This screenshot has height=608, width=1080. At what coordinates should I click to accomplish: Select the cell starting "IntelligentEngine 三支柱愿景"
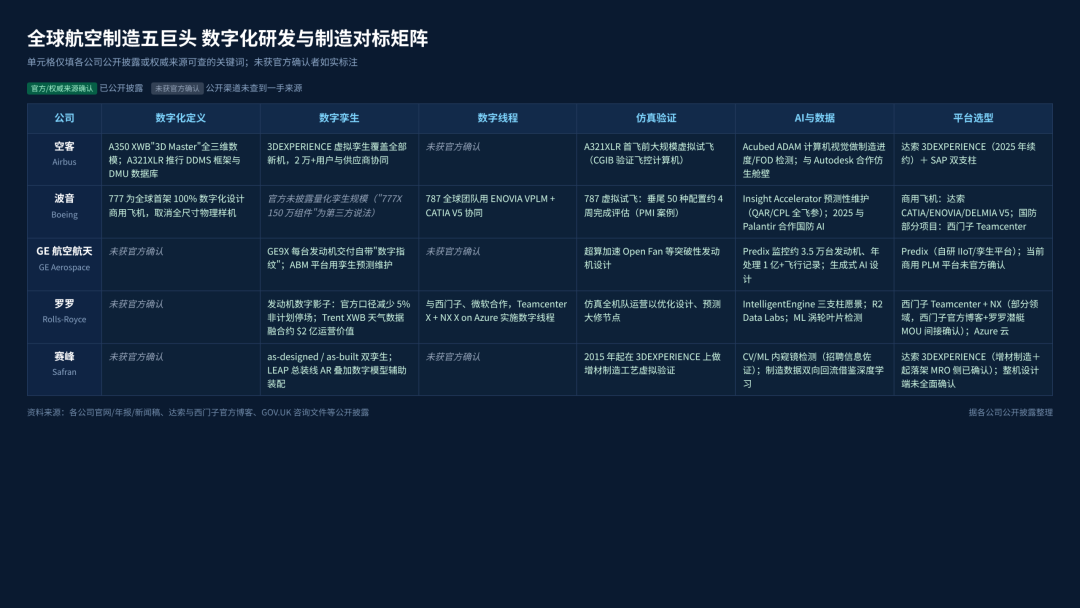[x=814, y=317]
